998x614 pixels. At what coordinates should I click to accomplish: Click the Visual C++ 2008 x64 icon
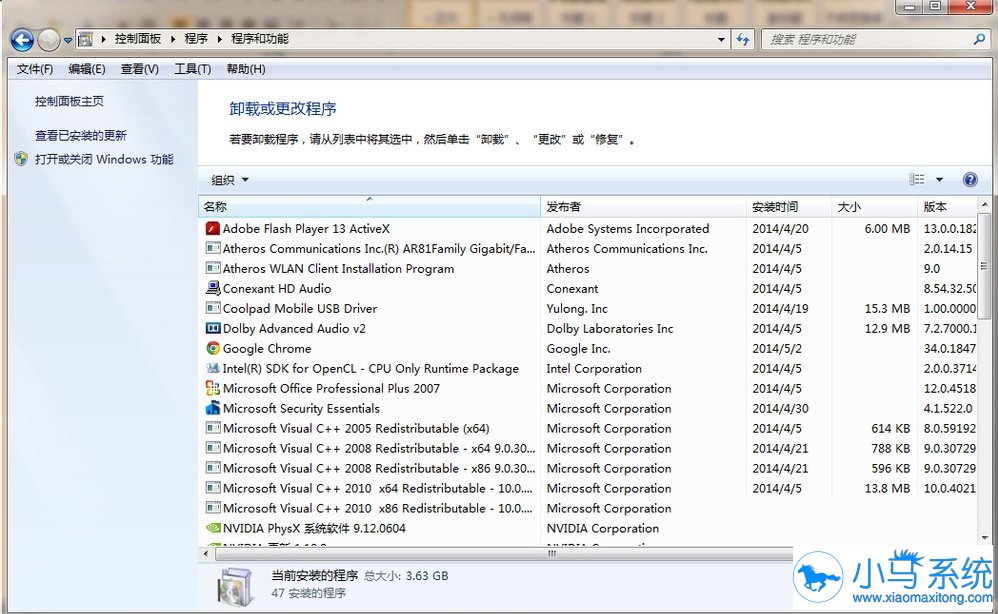pyautogui.click(x=213, y=448)
